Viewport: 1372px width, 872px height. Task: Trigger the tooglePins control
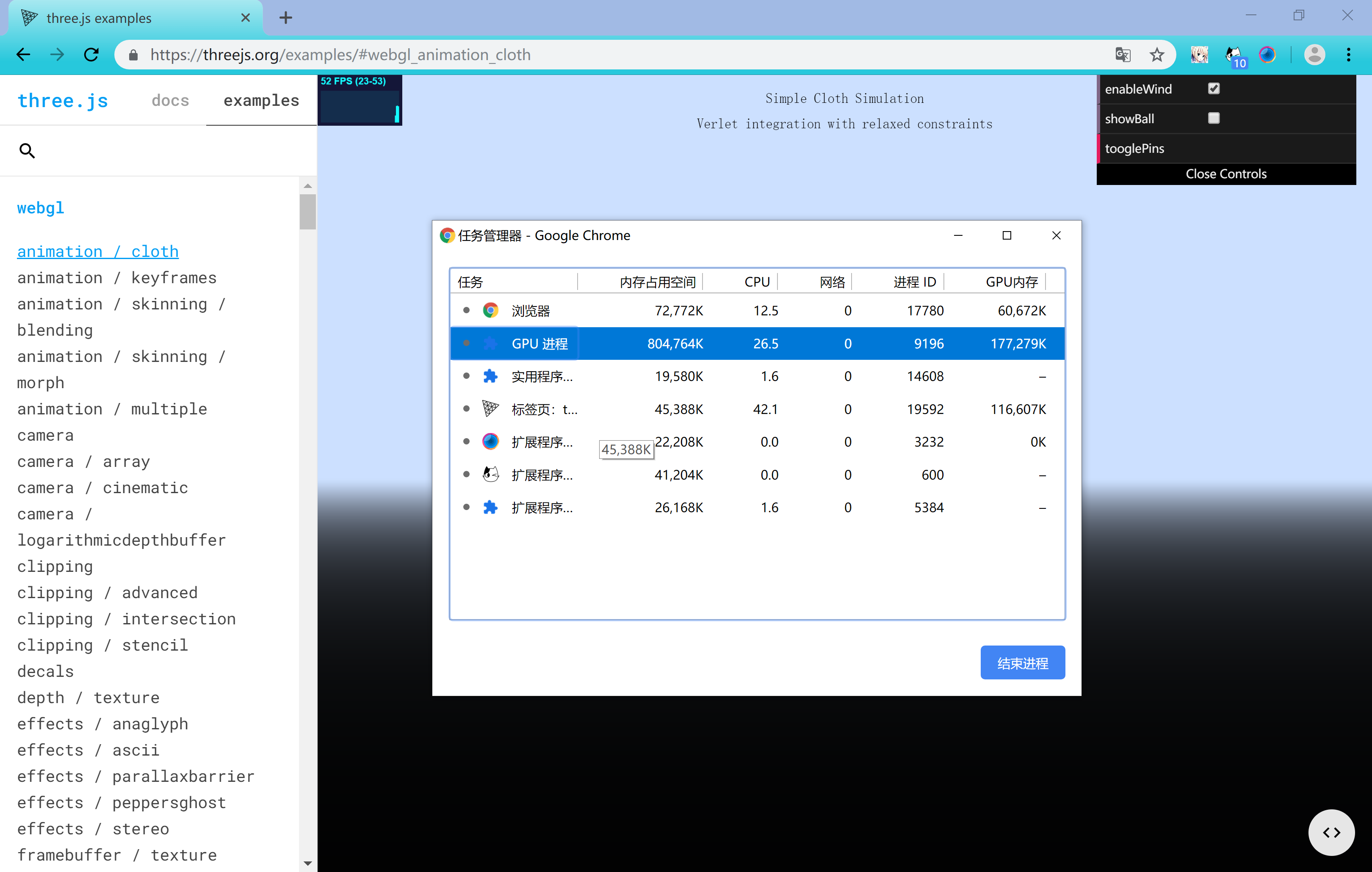coord(1134,148)
